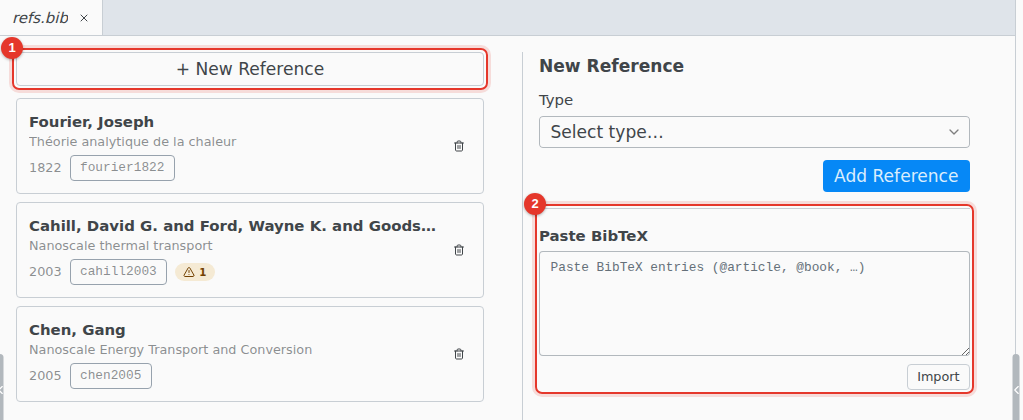Open the Cahill, David G. reference entry
The image size is (1023, 420).
(250, 250)
